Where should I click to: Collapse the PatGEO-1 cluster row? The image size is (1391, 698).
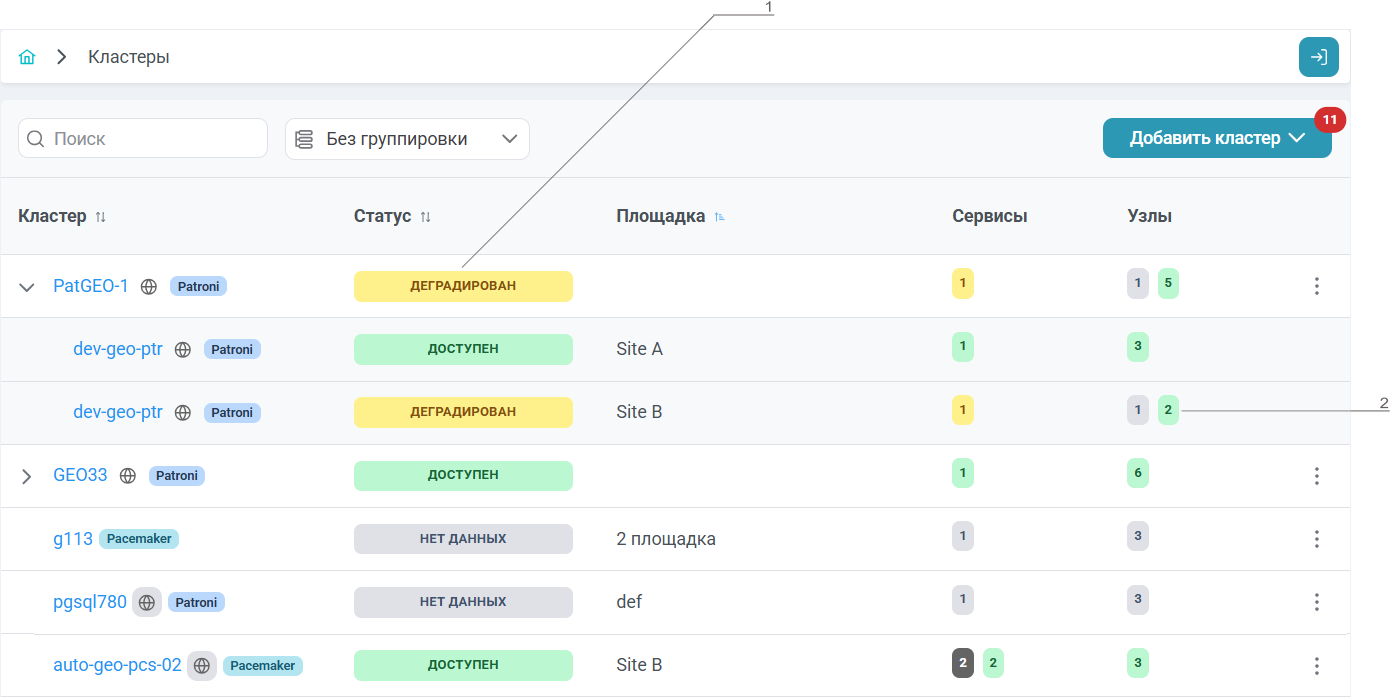pyautogui.click(x=27, y=287)
